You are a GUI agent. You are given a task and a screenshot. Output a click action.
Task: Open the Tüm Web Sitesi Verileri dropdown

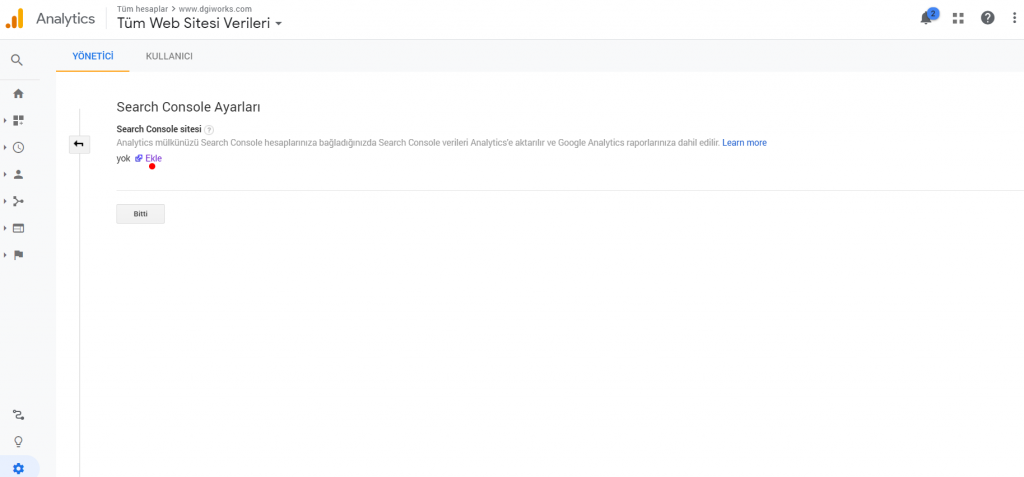199,23
